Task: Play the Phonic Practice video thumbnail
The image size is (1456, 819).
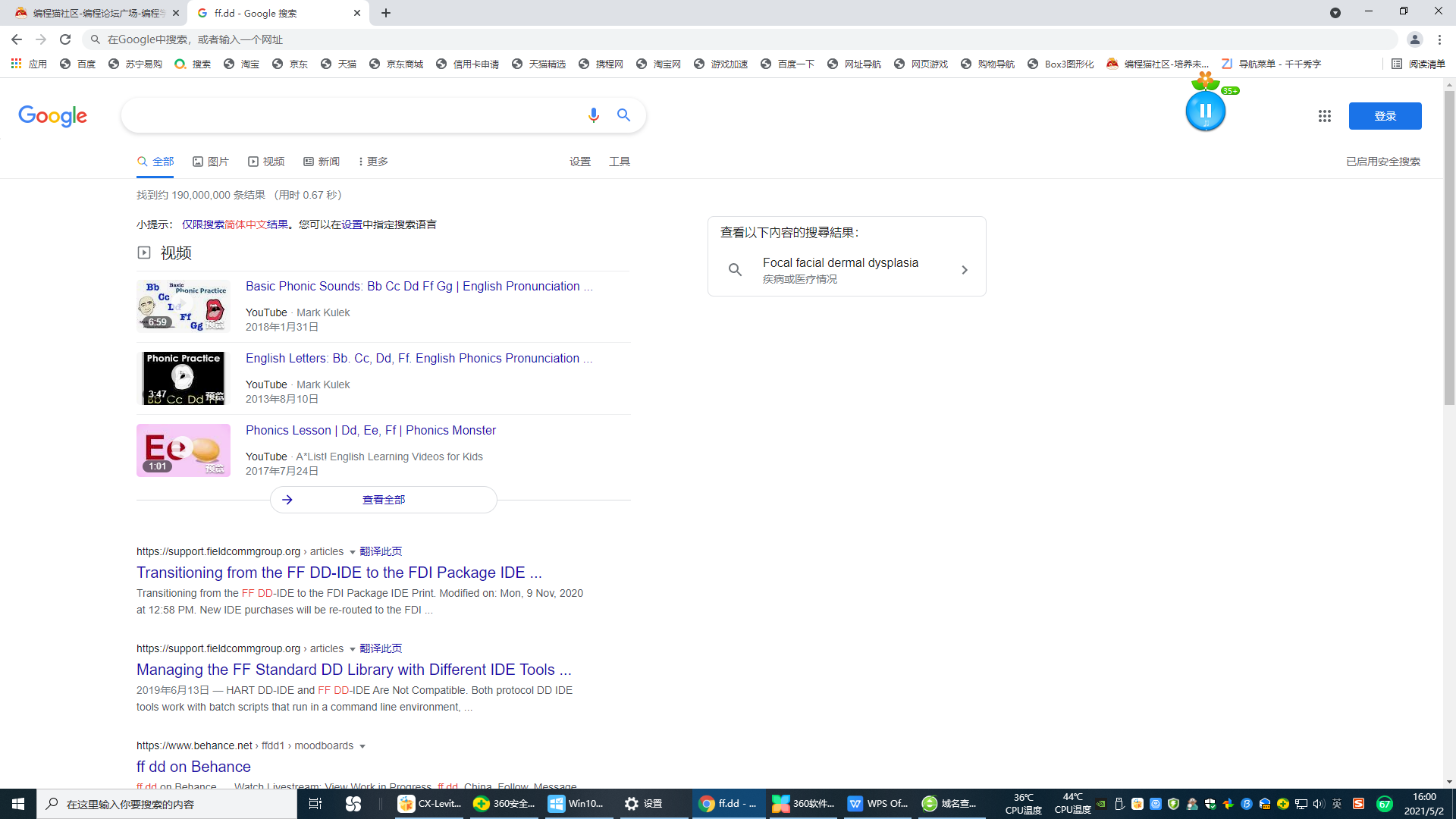Action: tap(184, 378)
